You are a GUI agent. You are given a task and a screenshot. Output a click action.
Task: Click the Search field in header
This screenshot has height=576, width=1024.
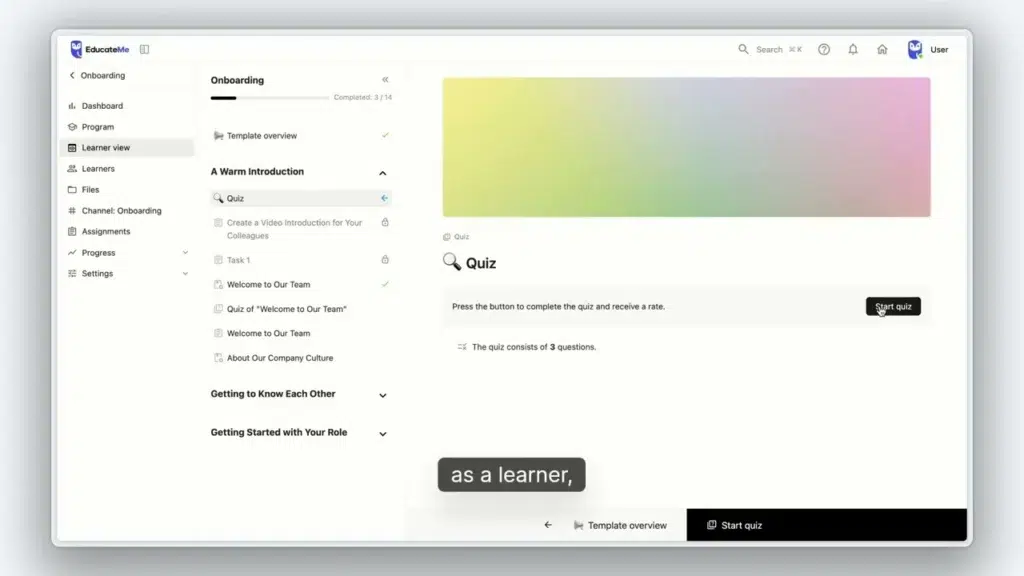click(x=770, y=49)
